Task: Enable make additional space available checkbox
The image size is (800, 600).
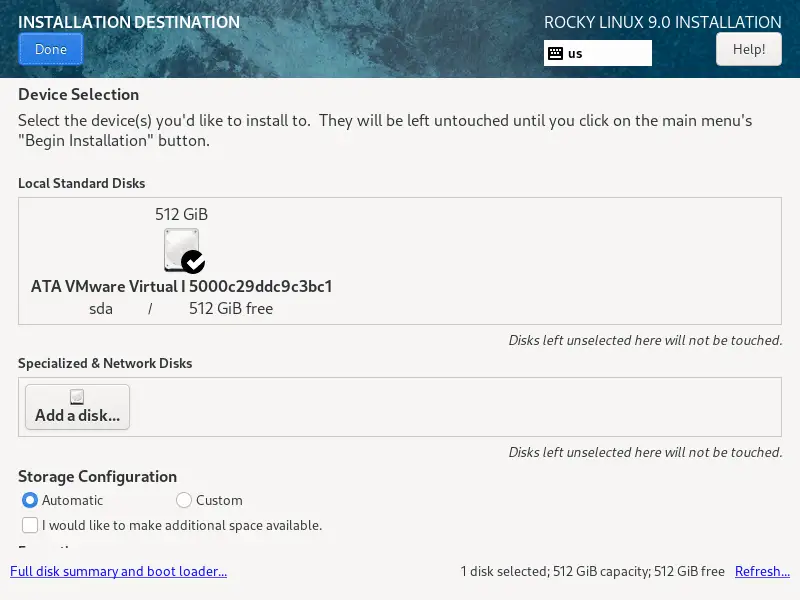Action: (x=30, y=525)
